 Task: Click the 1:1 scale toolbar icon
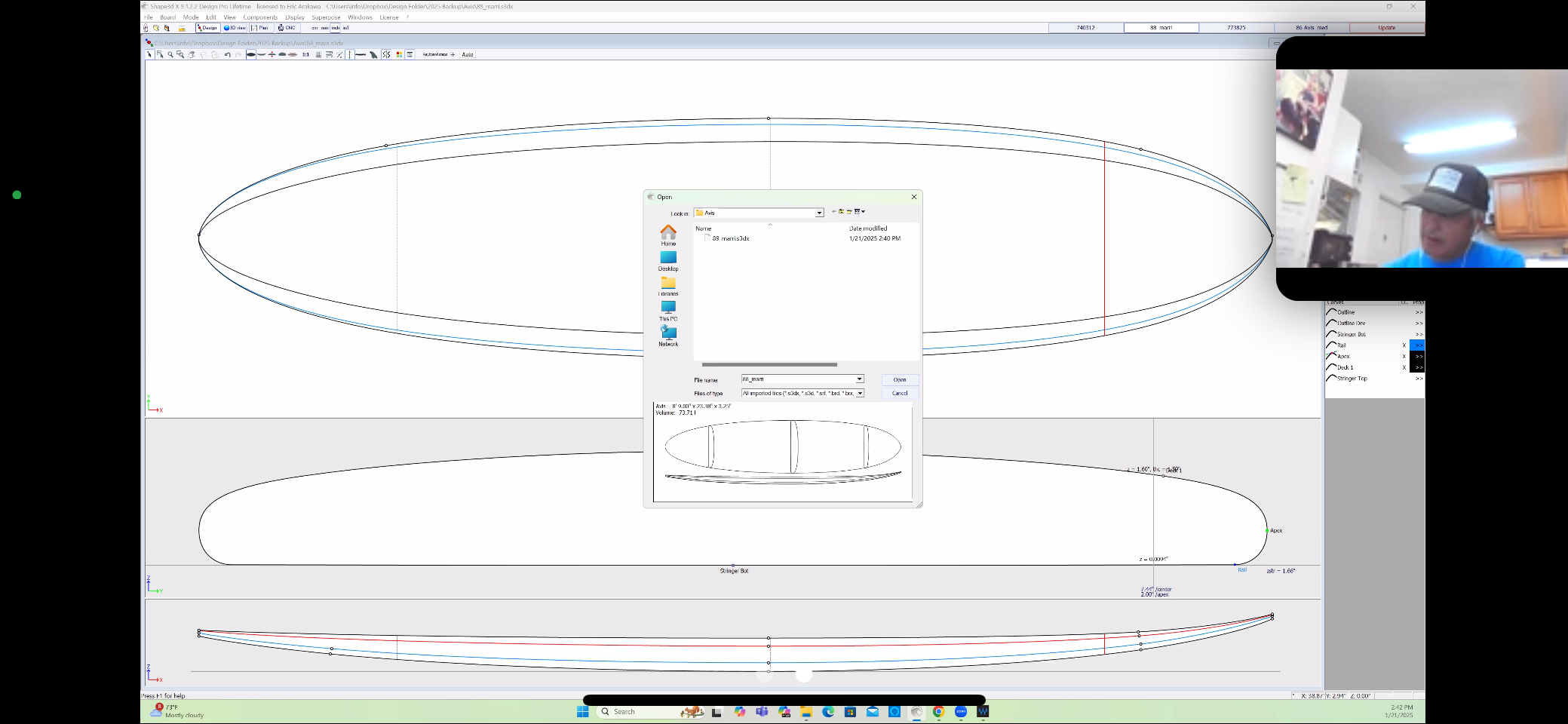click(305, 55)
